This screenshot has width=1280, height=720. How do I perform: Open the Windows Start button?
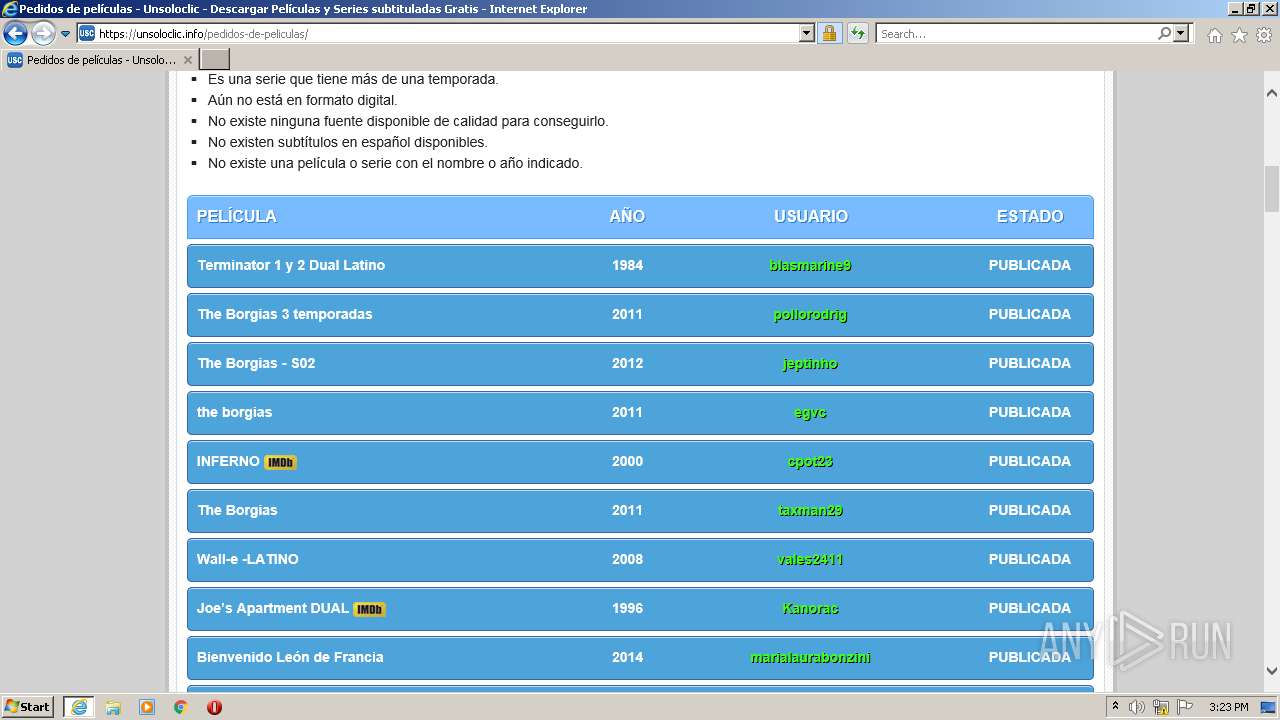click(28, 706)
